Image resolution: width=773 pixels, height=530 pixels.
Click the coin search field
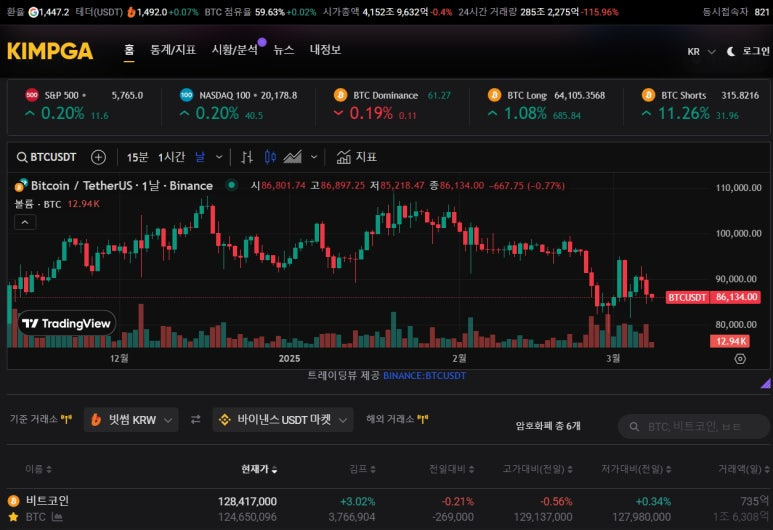(694, 426)
